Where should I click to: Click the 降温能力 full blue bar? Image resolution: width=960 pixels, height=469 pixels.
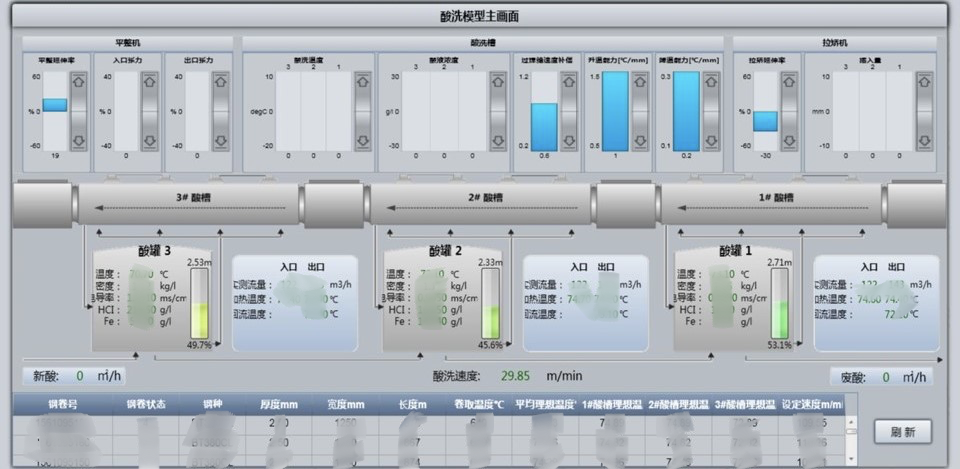click(x=686, y=111)
